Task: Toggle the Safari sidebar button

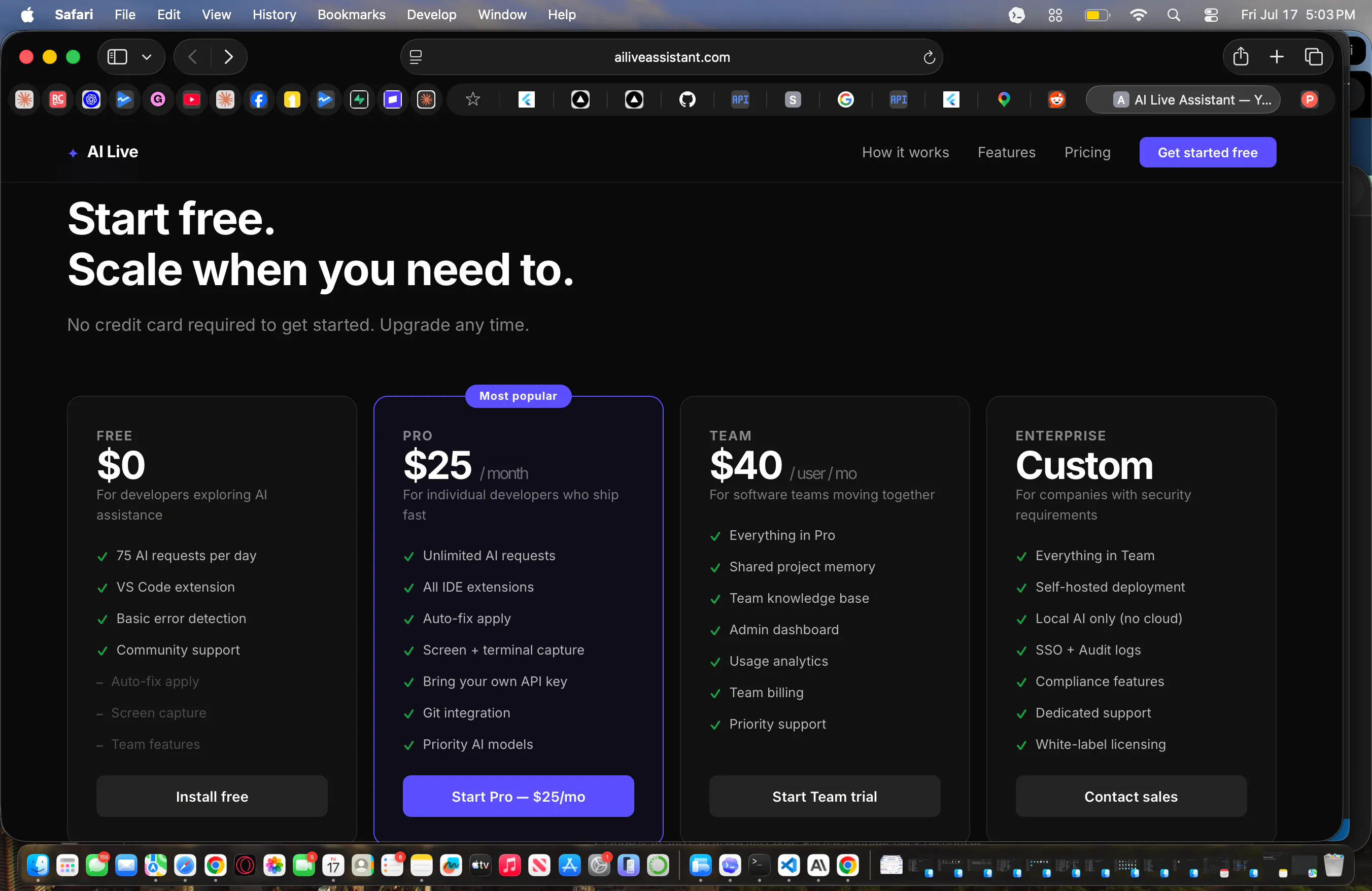Action: [117, 56]
